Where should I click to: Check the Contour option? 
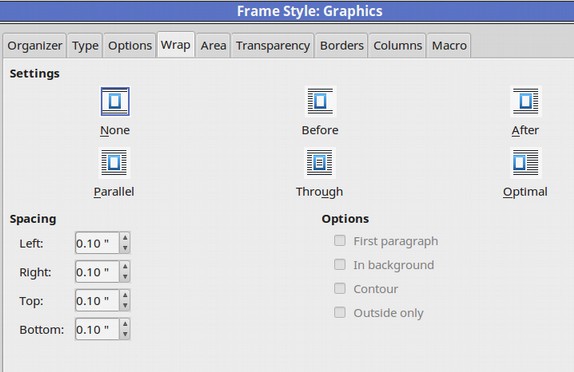coord(340,289)
